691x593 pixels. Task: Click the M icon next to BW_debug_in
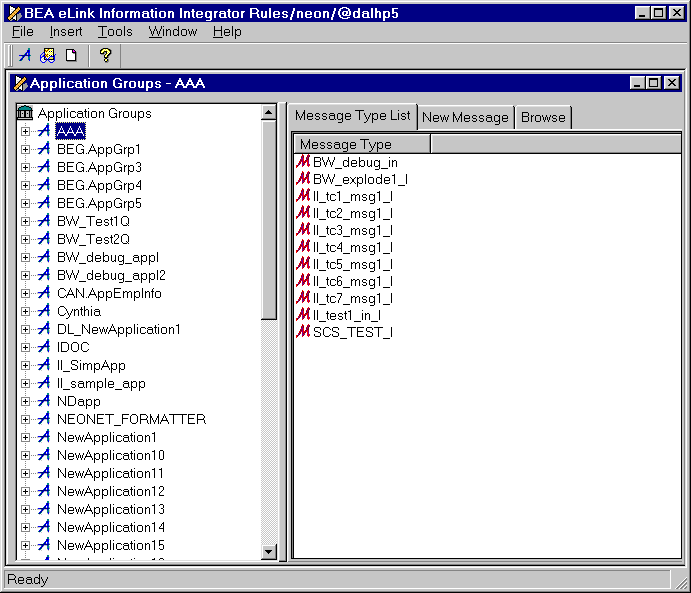tap(303, 162)
